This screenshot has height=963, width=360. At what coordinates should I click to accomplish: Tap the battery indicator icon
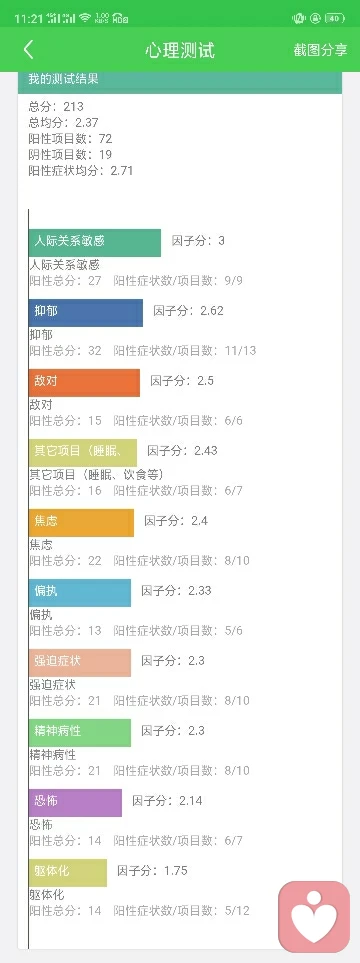[335, 18]
